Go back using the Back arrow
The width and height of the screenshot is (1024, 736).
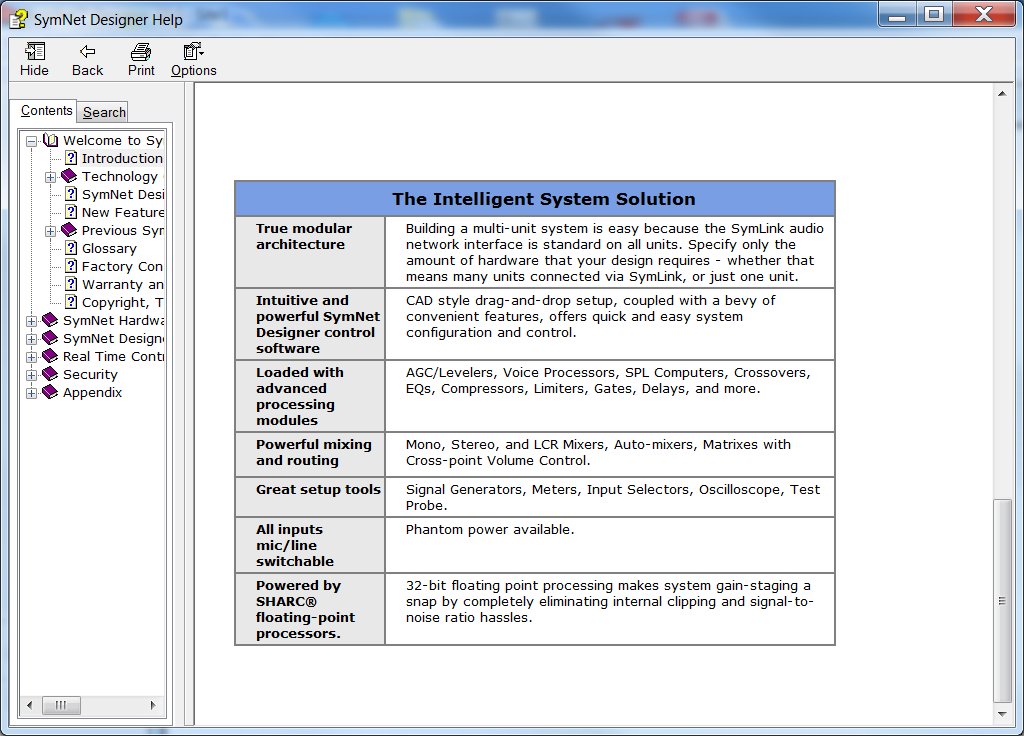tap(87, 59)
